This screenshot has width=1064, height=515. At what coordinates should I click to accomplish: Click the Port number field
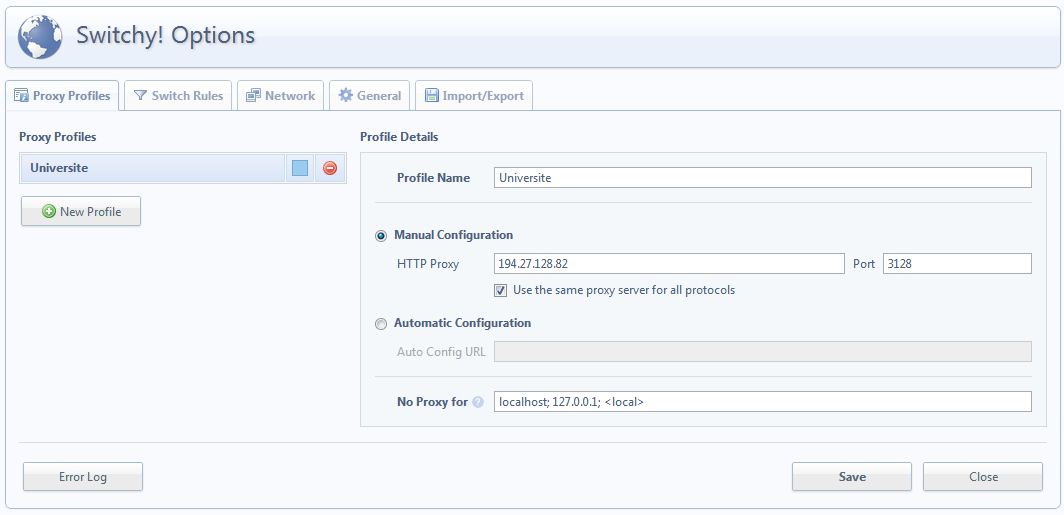[x=956, y=264]
